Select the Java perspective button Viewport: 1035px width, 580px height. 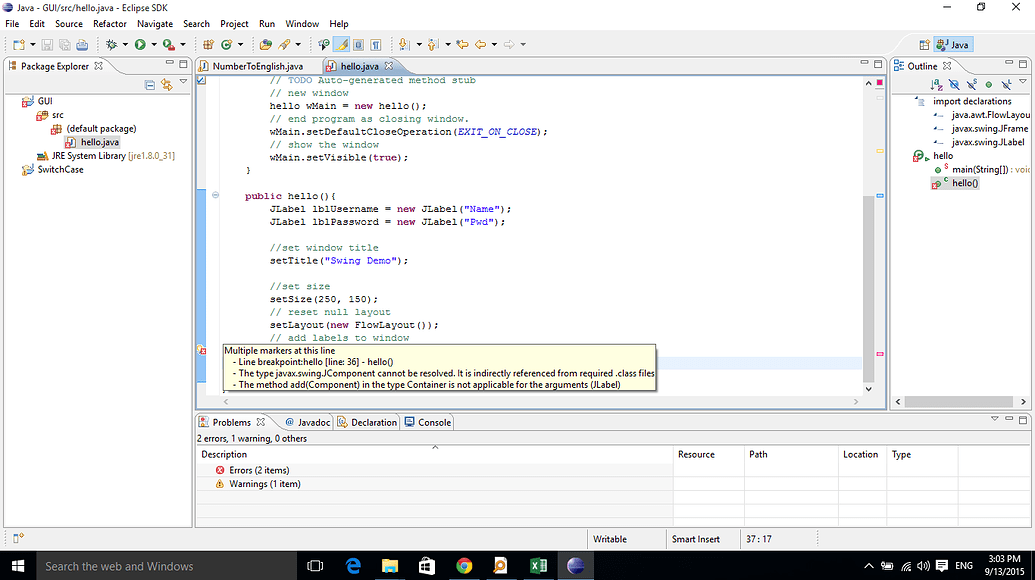[952, 44]
